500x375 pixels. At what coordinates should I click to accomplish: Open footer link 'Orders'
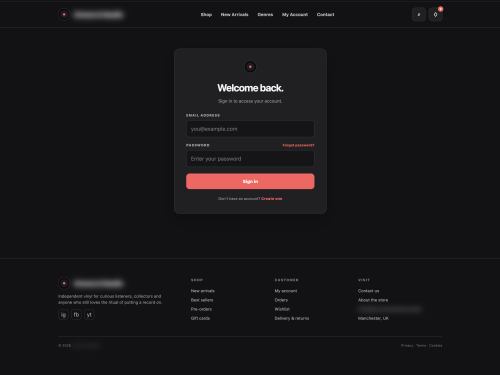tap(281, 300)
